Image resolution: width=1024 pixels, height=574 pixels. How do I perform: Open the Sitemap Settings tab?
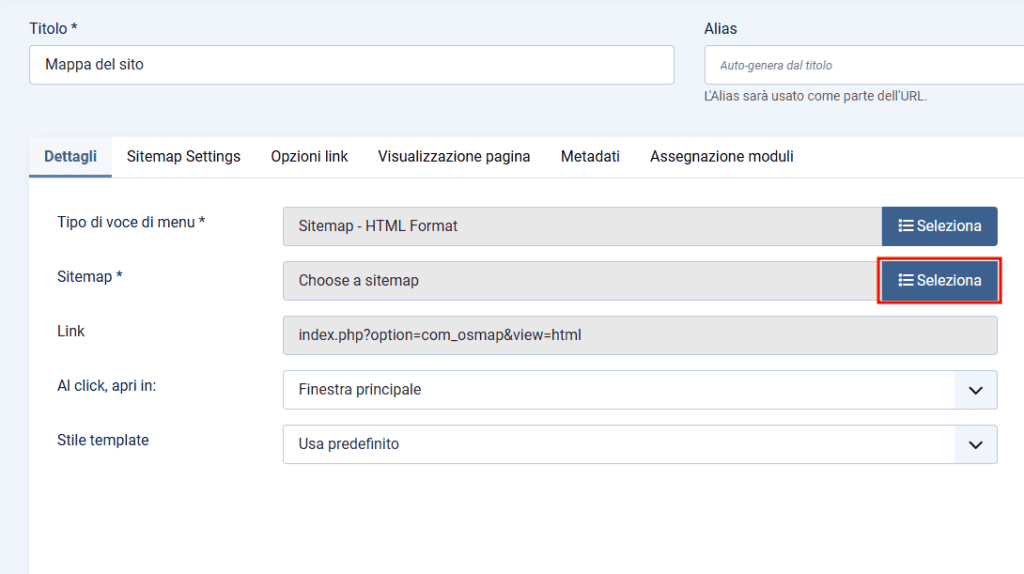click(184, 157)
